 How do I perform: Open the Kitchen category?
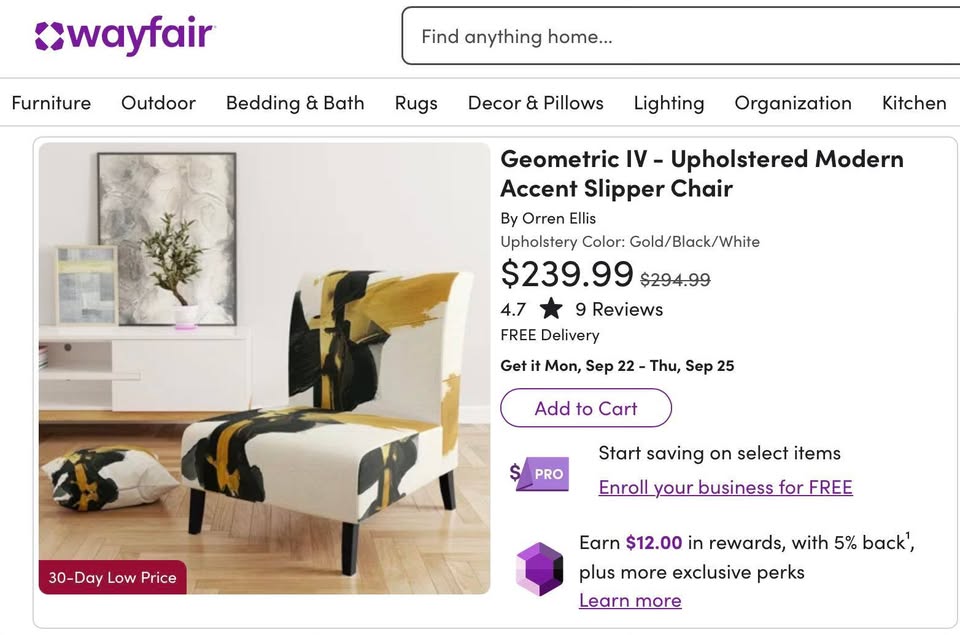point(914,103)
